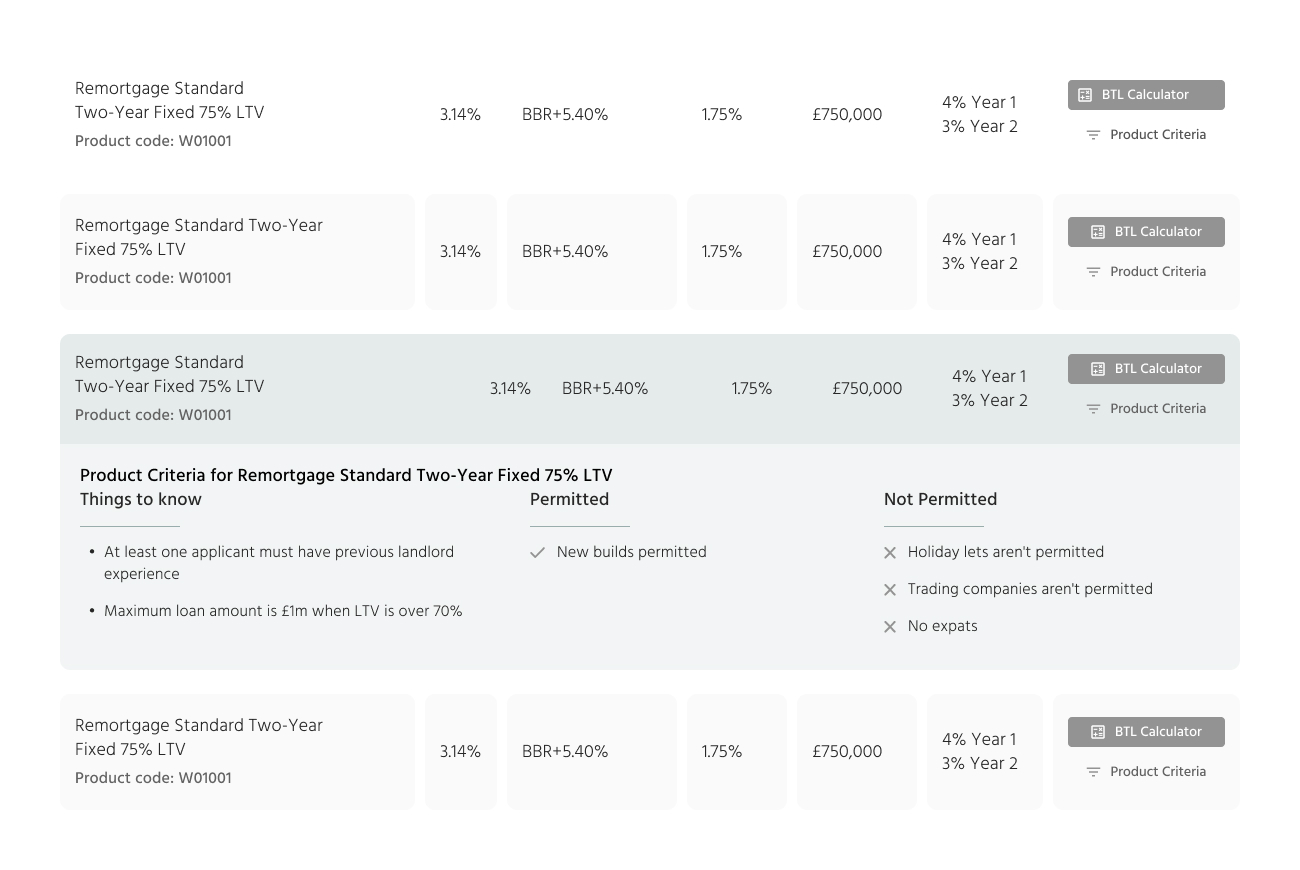Click the previous landlord experience bullet text
Viewport: 1300px width, 870px height.
click(x=279, y=563)
